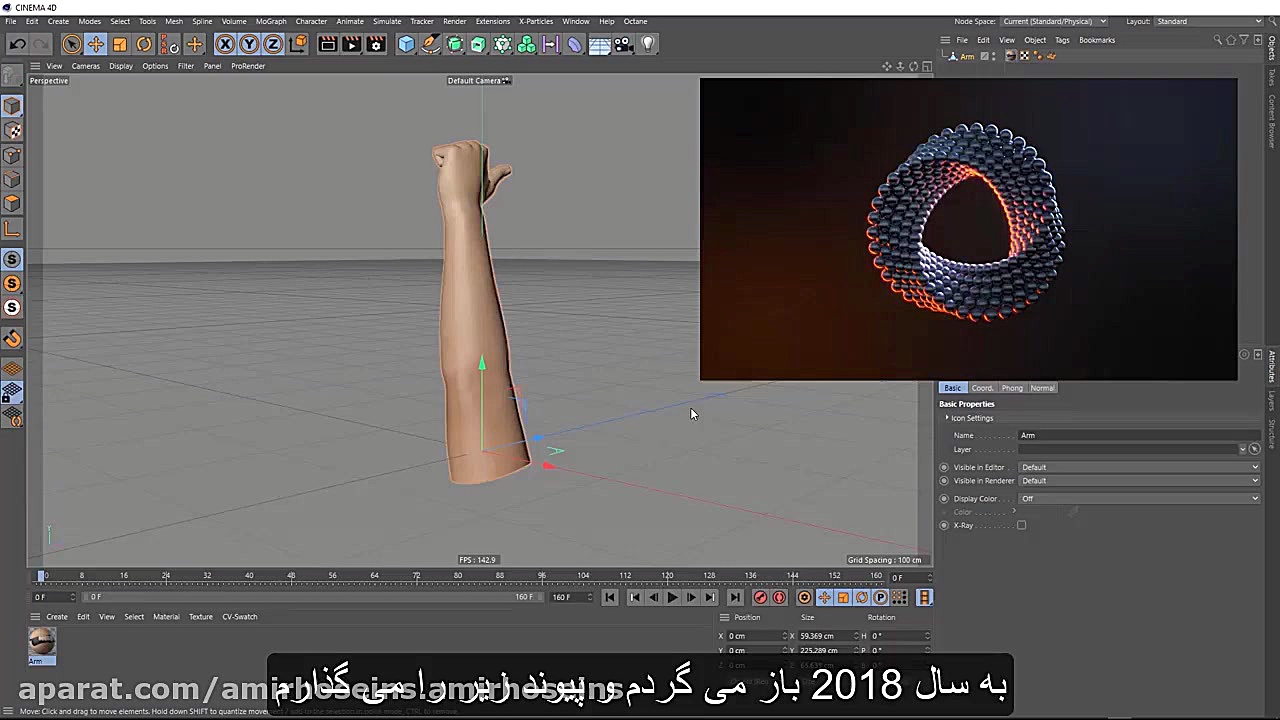Toggle the X axis lock

[x=225, y=44]
